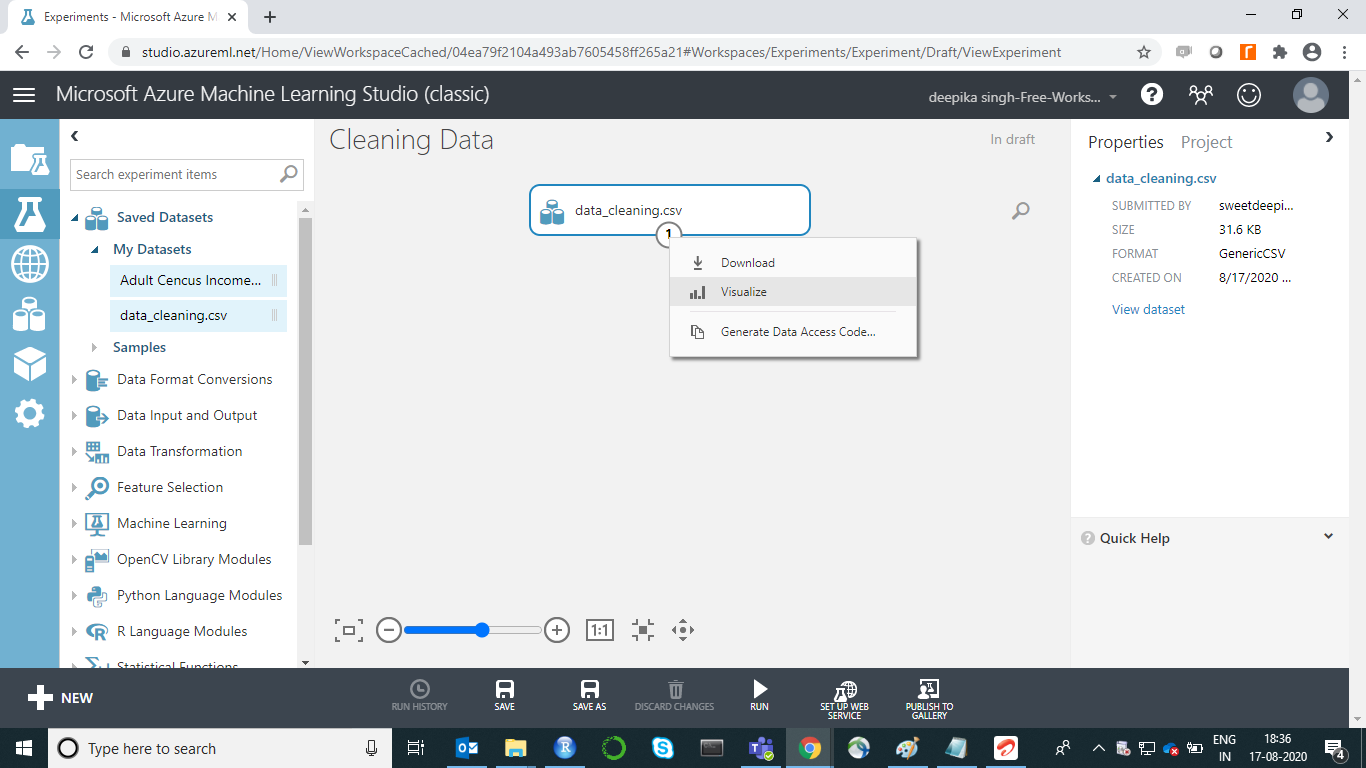Click the zoom out minus button

coord(389,630)
